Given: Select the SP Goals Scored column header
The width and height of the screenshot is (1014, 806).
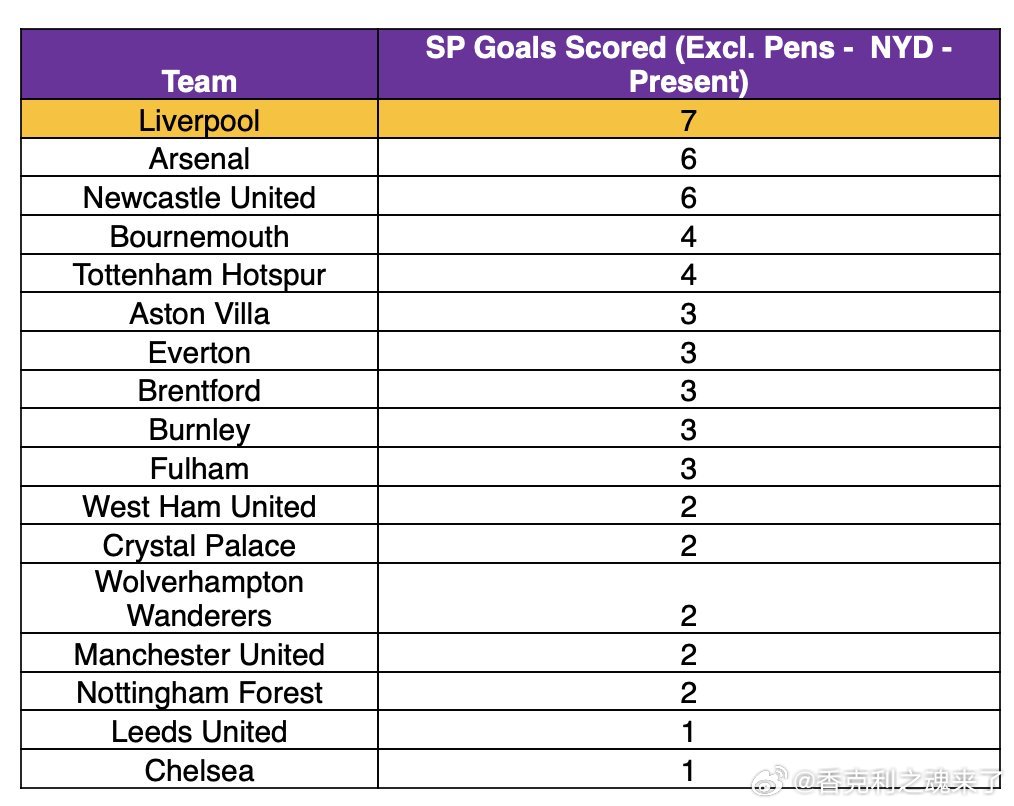Looking at the screenshot, I should [688, 64].
